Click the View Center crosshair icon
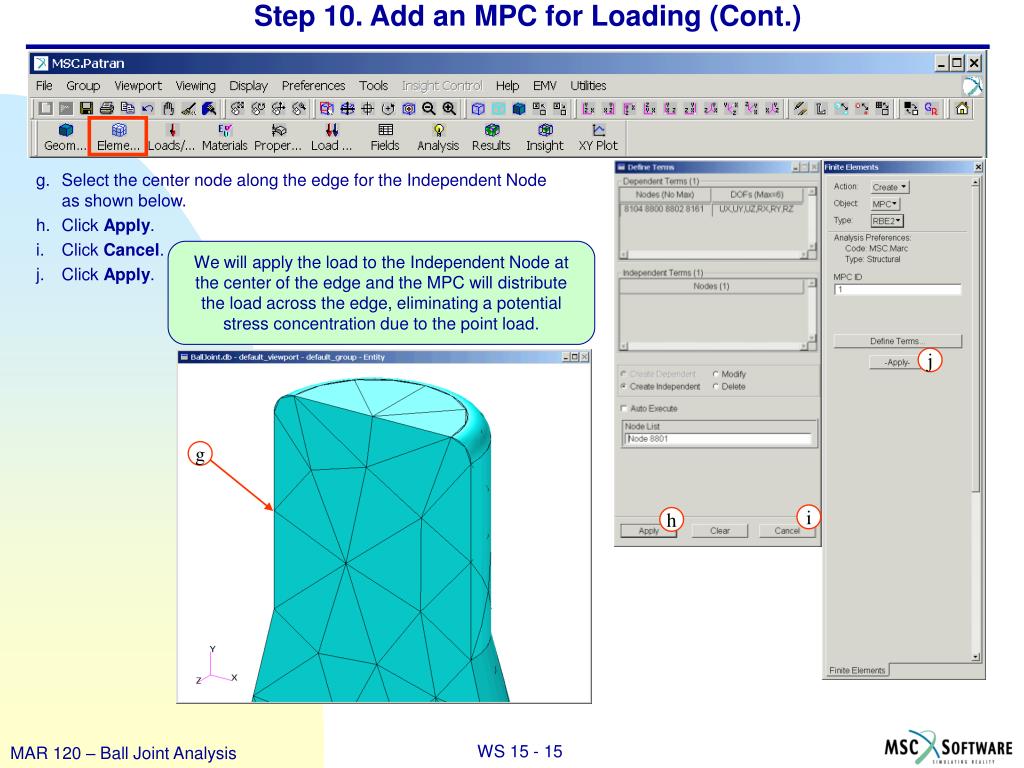This screenshot has width=1024, height=768. (x=368, y=108)
